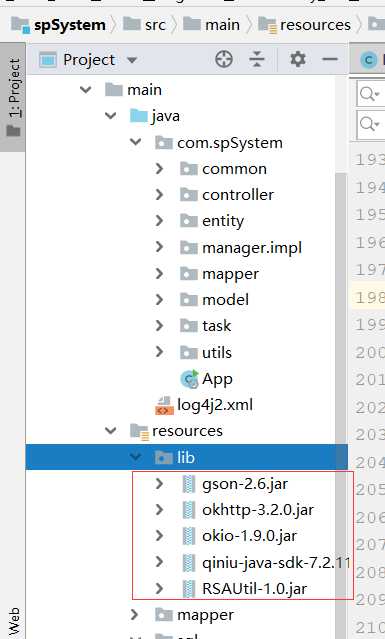Image resolution: width=385 pixels, height=639 pixels.
Task: Expand the common package
Action: point(159,168)
